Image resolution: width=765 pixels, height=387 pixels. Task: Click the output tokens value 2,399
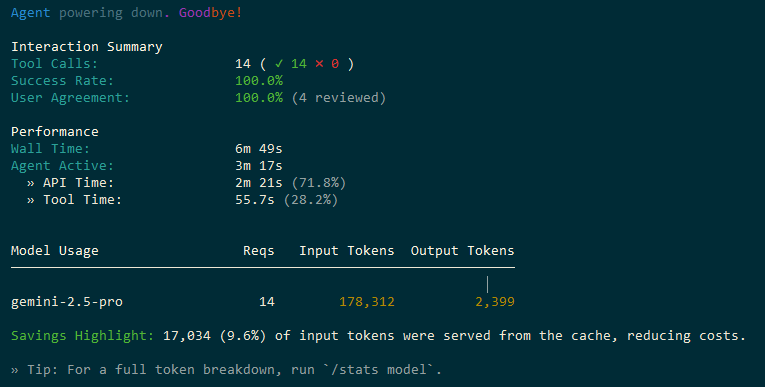pos(495,302)
